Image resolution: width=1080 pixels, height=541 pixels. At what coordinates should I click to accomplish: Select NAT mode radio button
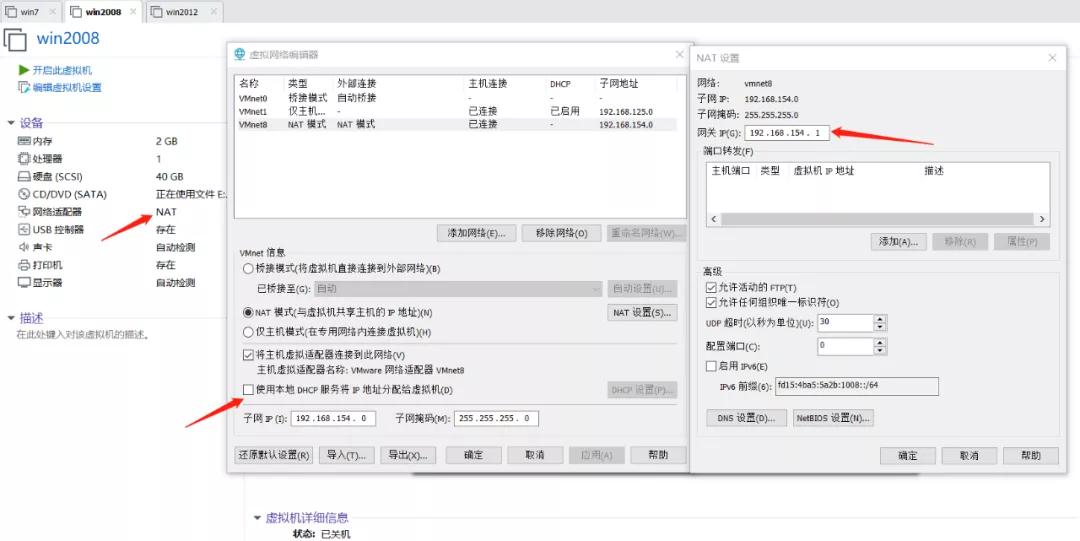248,312
